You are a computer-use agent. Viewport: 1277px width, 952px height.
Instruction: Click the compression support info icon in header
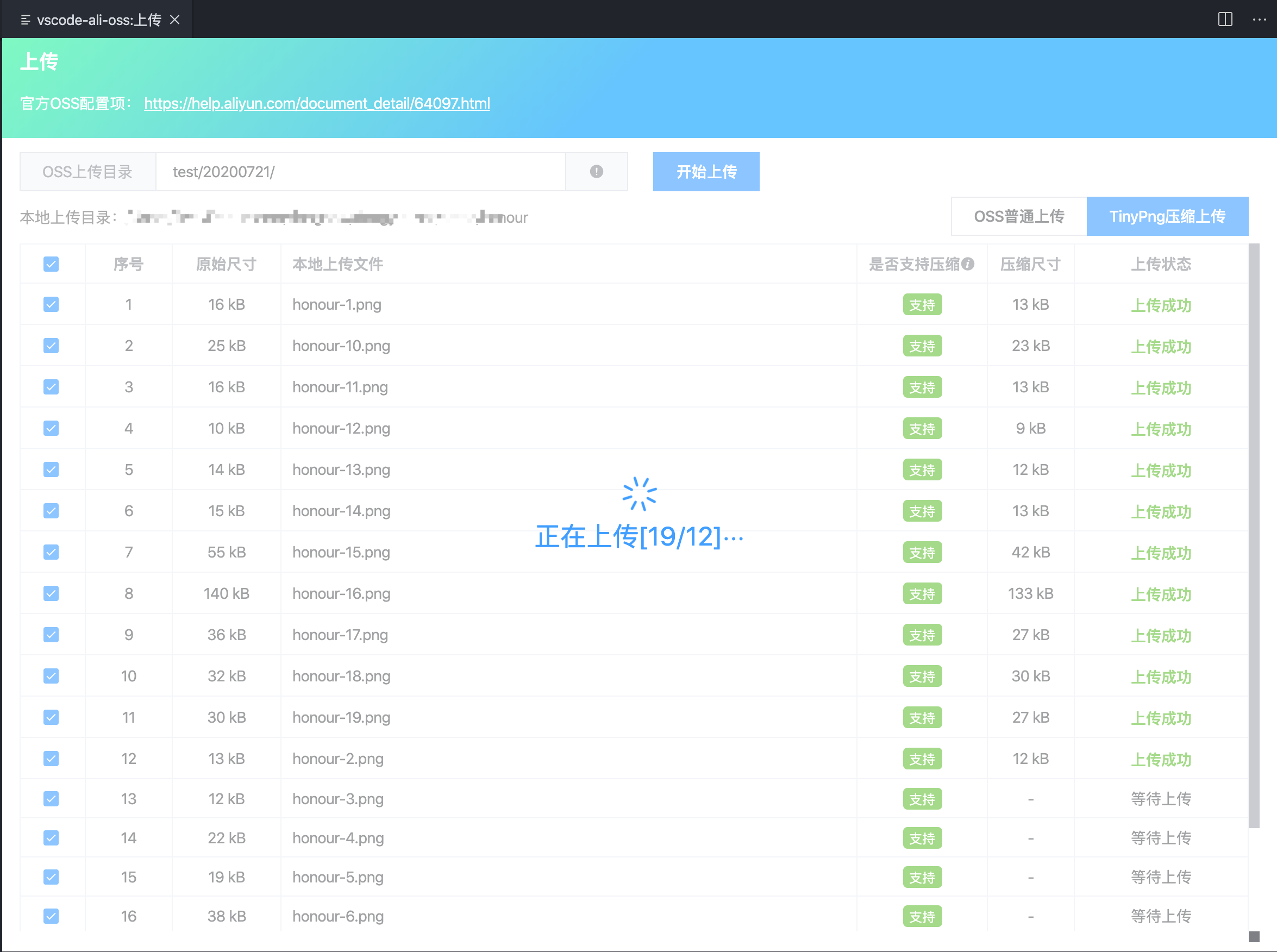(x=968, y=264)
